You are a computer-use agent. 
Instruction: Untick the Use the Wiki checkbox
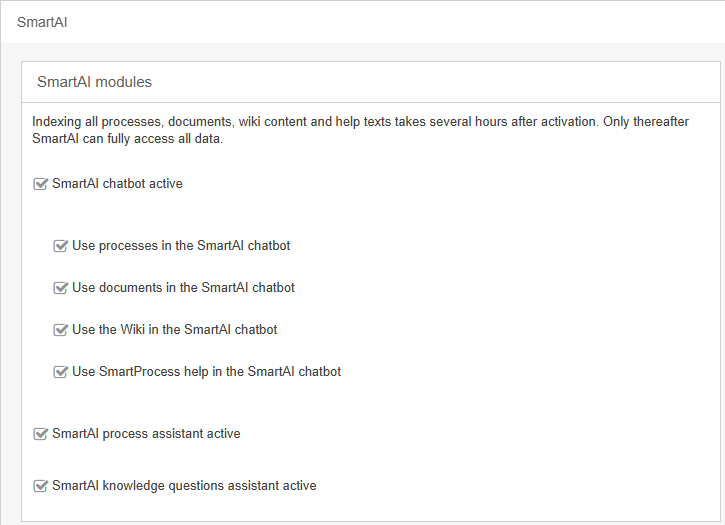(x=60, y=330)
